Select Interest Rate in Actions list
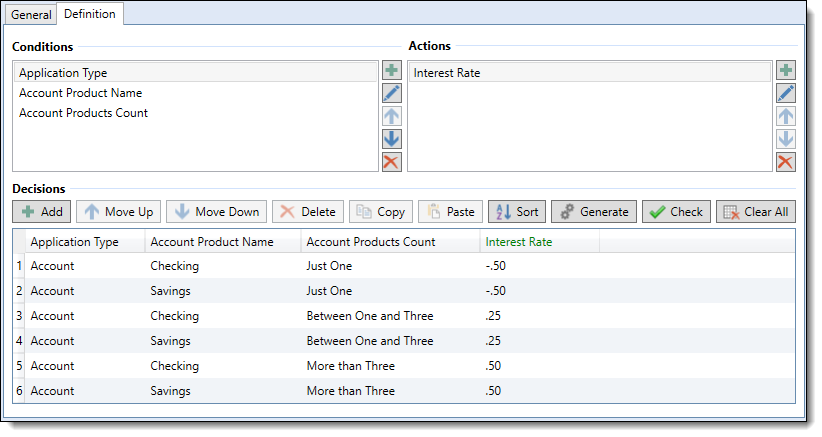The height and width of the screenshot is (437, 822). coord(589,73)
